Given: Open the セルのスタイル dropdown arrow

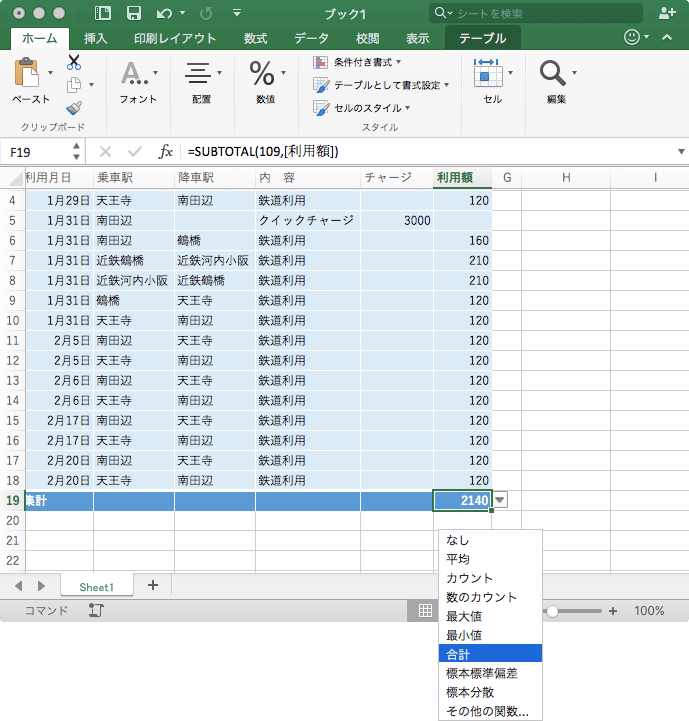Looking at the screenshot, I should click(x=408, y=108).
